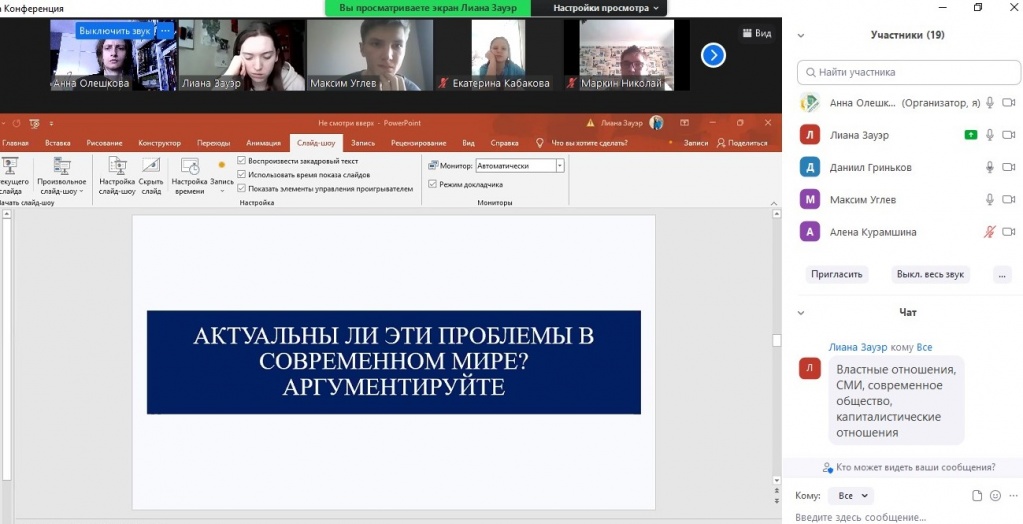Open the Настройки просмотра dropdown
This screenshot has width=1023, height=524.
point(606,8)
